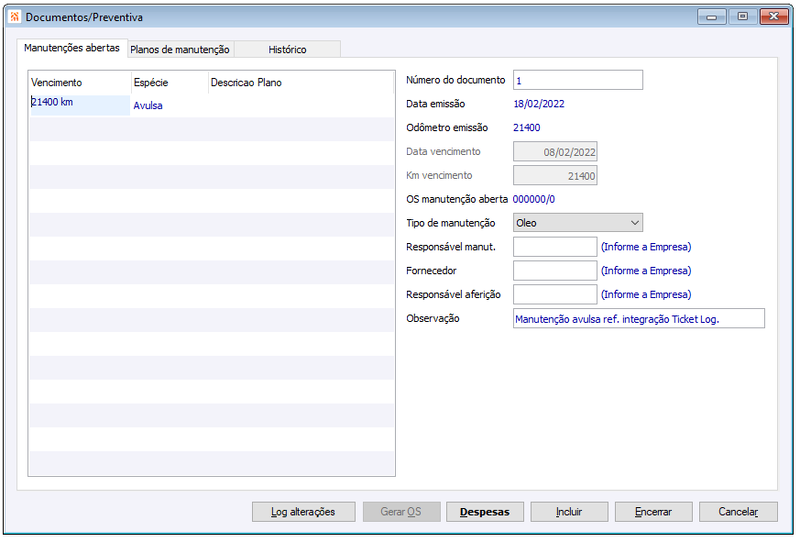Click the Fornecedor input field

tap(555, 271)
